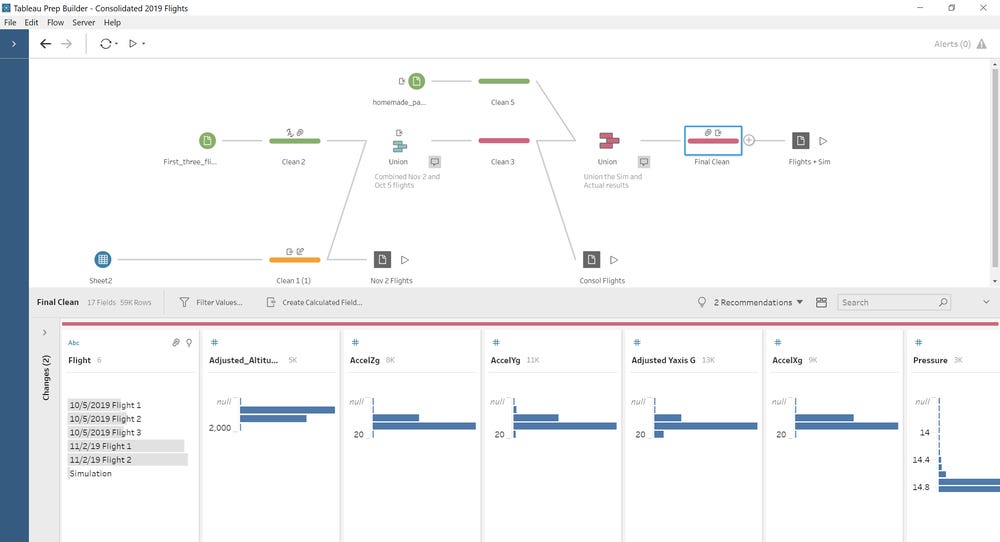1000x542 pixels.
Task: Run the Nov 2 Flights output
Action: click(405, 260)
